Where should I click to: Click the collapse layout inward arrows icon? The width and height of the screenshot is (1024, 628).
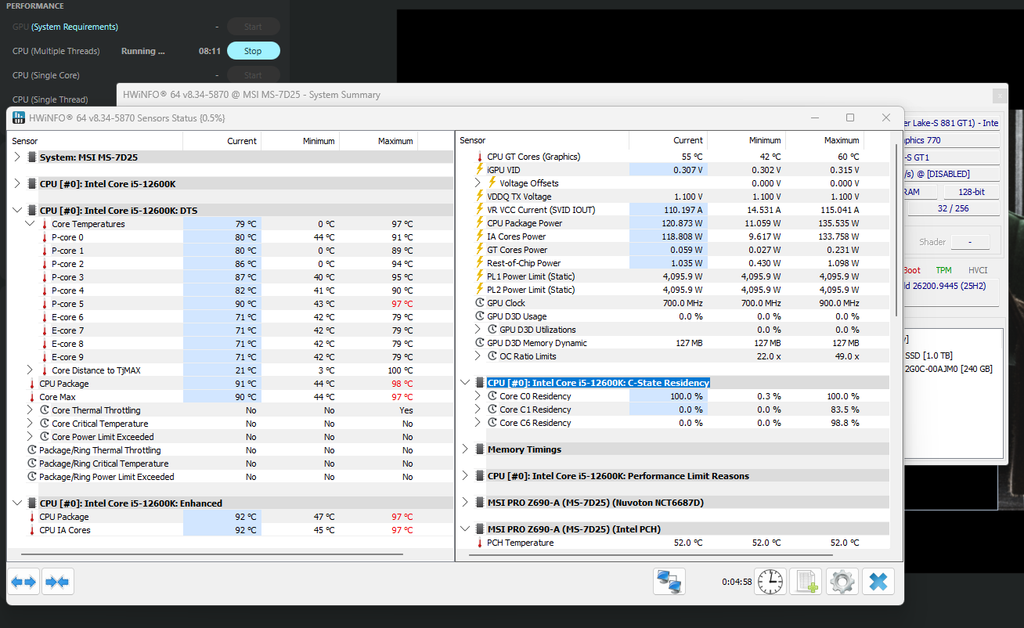click(57, 582)
